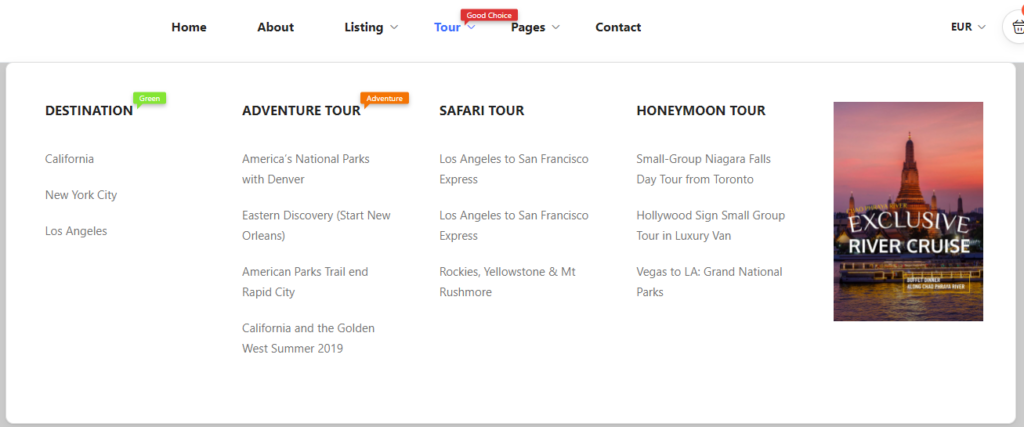This screenshot has width=1024, height=427.
Task: Click Vegas to LA: Grand National Parks
Action: coord(709,282)
